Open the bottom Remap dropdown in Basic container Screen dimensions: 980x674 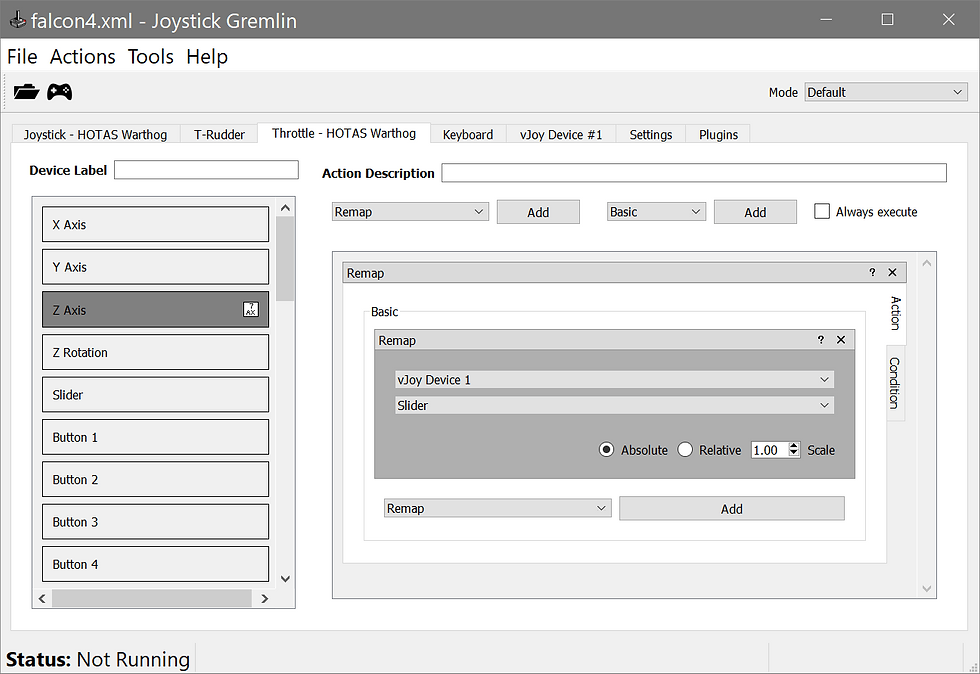click(498, 508)
